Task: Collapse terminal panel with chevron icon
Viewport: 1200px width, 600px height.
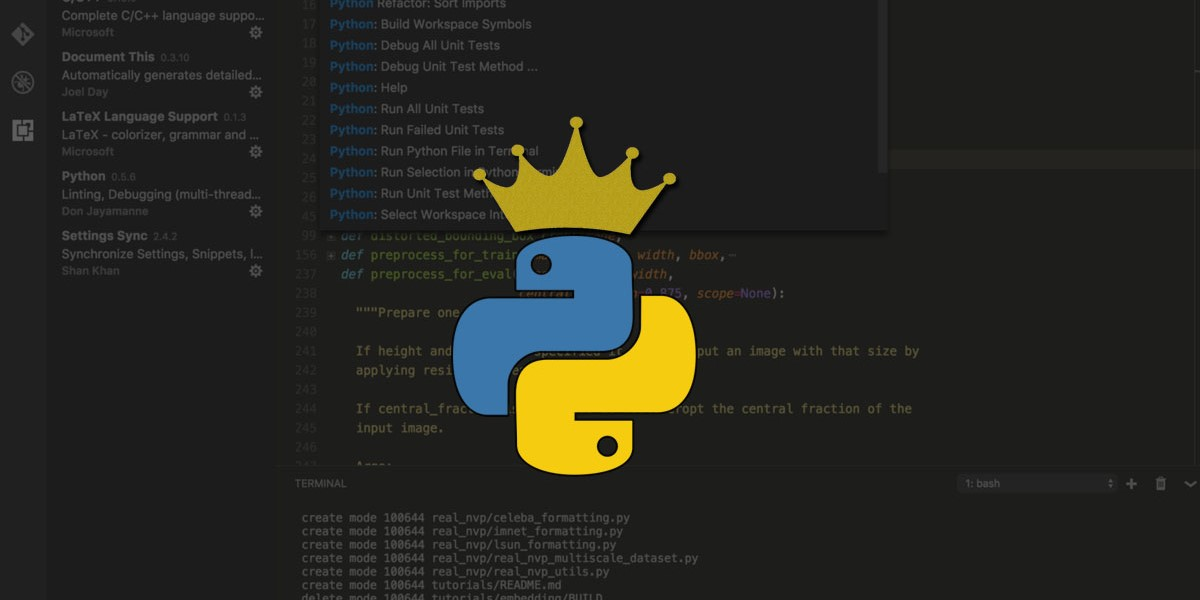Action: (1190, 484)
